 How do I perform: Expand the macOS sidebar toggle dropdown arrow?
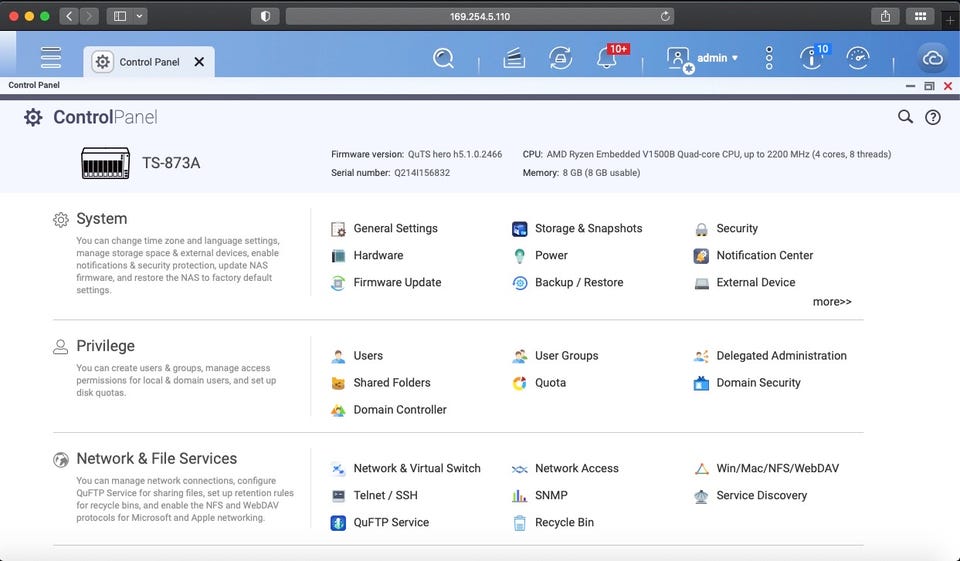pyautogui.click(x=139, y=16)
